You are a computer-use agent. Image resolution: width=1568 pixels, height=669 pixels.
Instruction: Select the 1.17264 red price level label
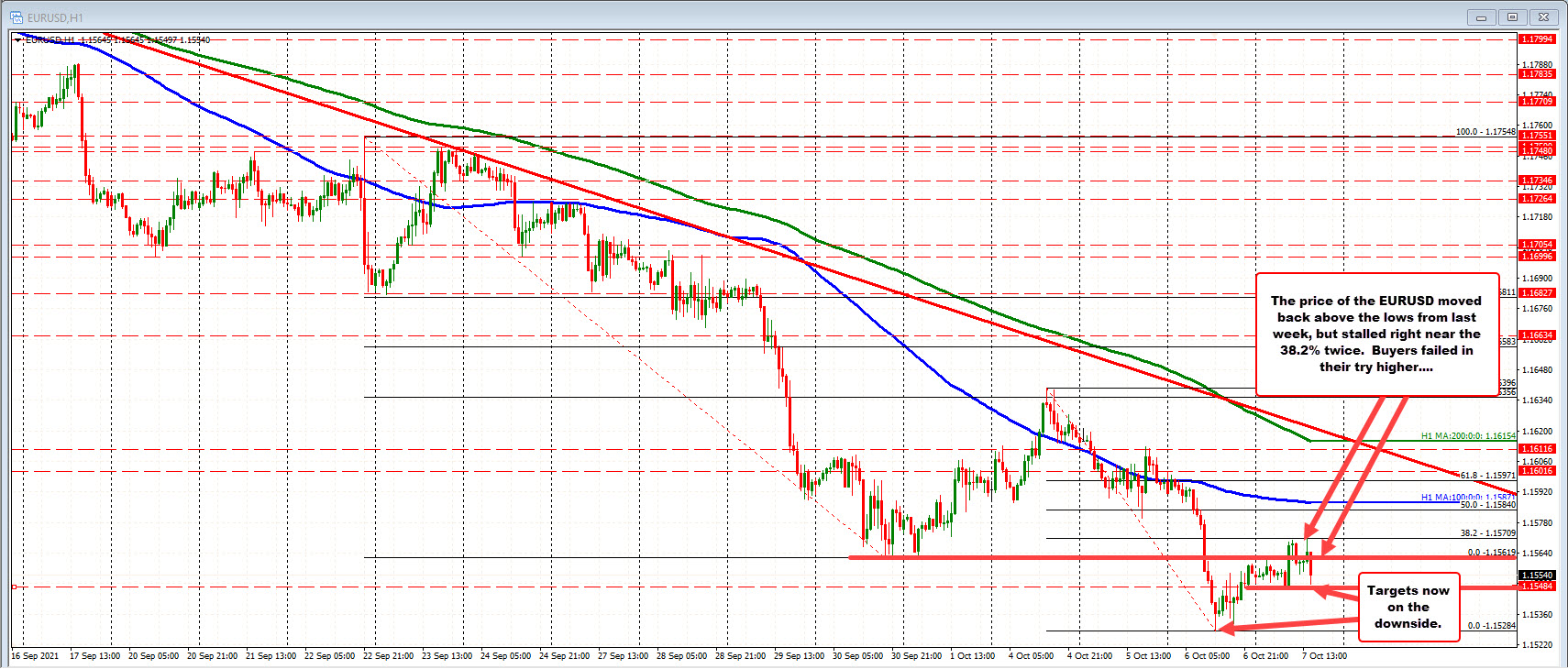pyautogui.click(x=1537, y=199)
